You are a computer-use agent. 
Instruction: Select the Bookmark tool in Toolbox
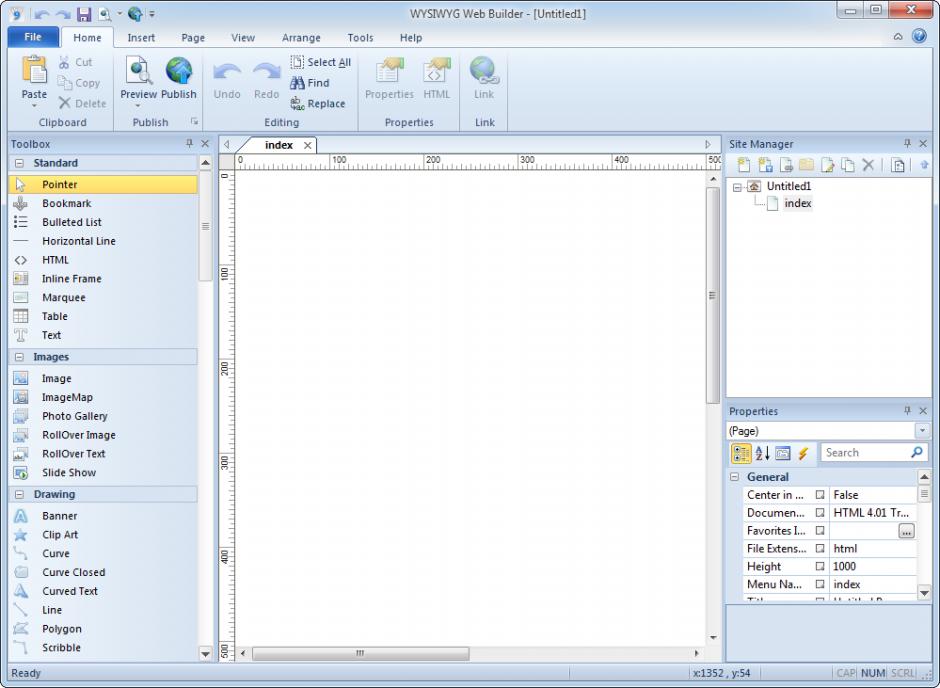pos(103,203)
